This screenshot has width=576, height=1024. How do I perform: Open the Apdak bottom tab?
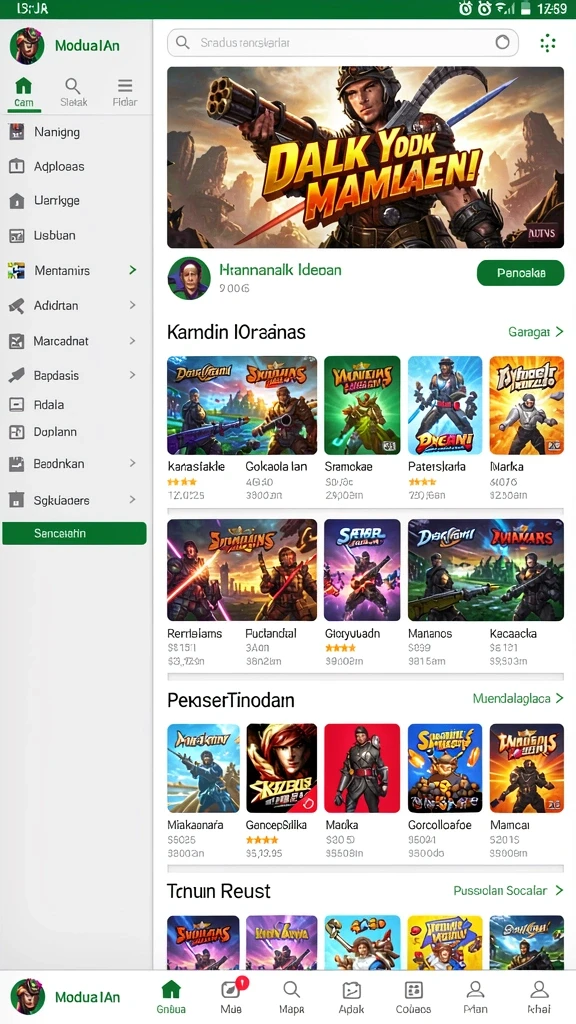tap(351, 997)
